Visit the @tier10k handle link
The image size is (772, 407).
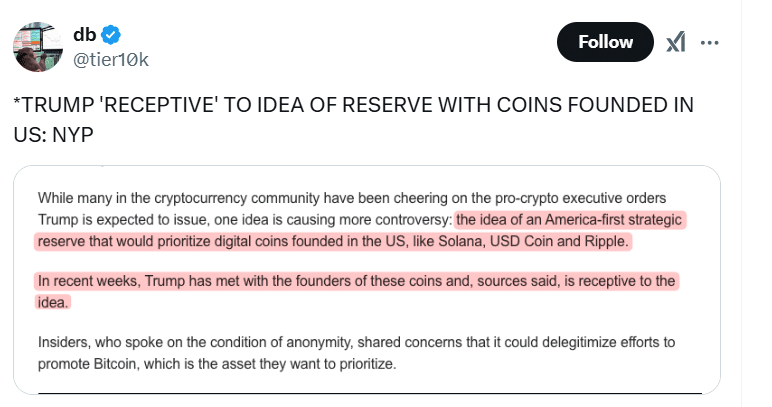111,60
